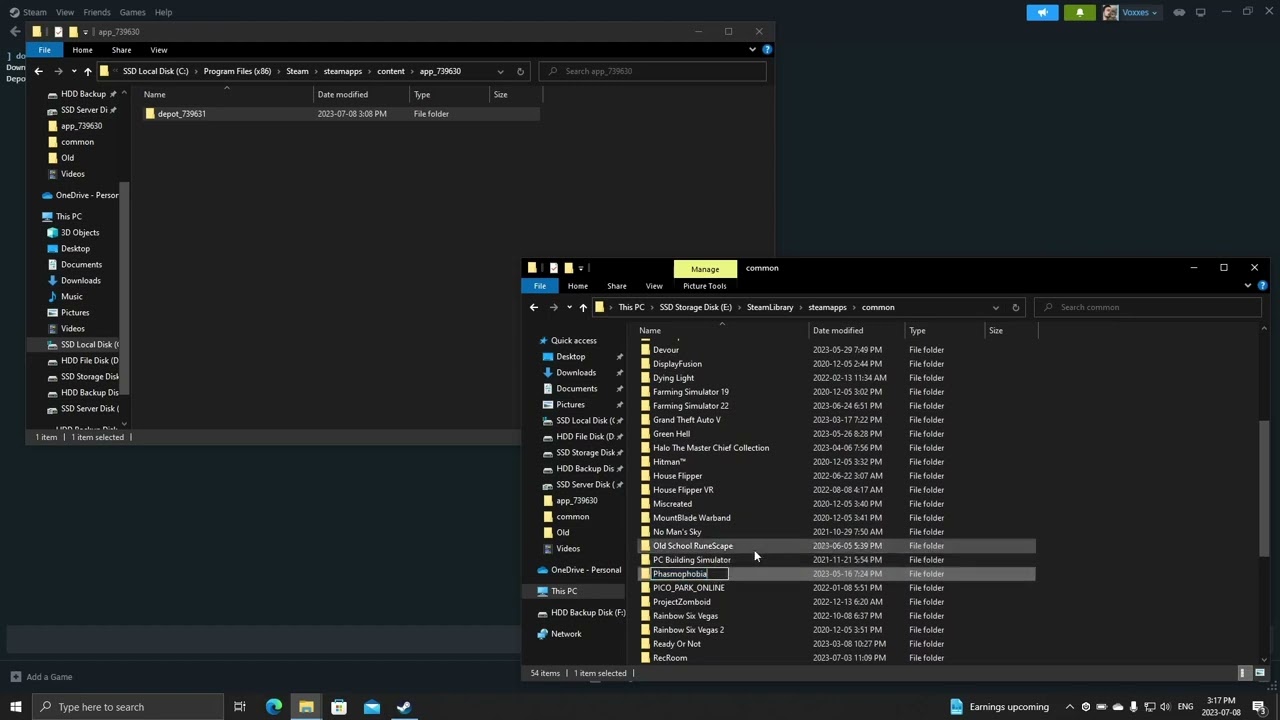Select SteamLibrary breadcrumb in address bar
Image resolution: width=1280 pixels, height=720 pixels.
[x=770, y=307]
